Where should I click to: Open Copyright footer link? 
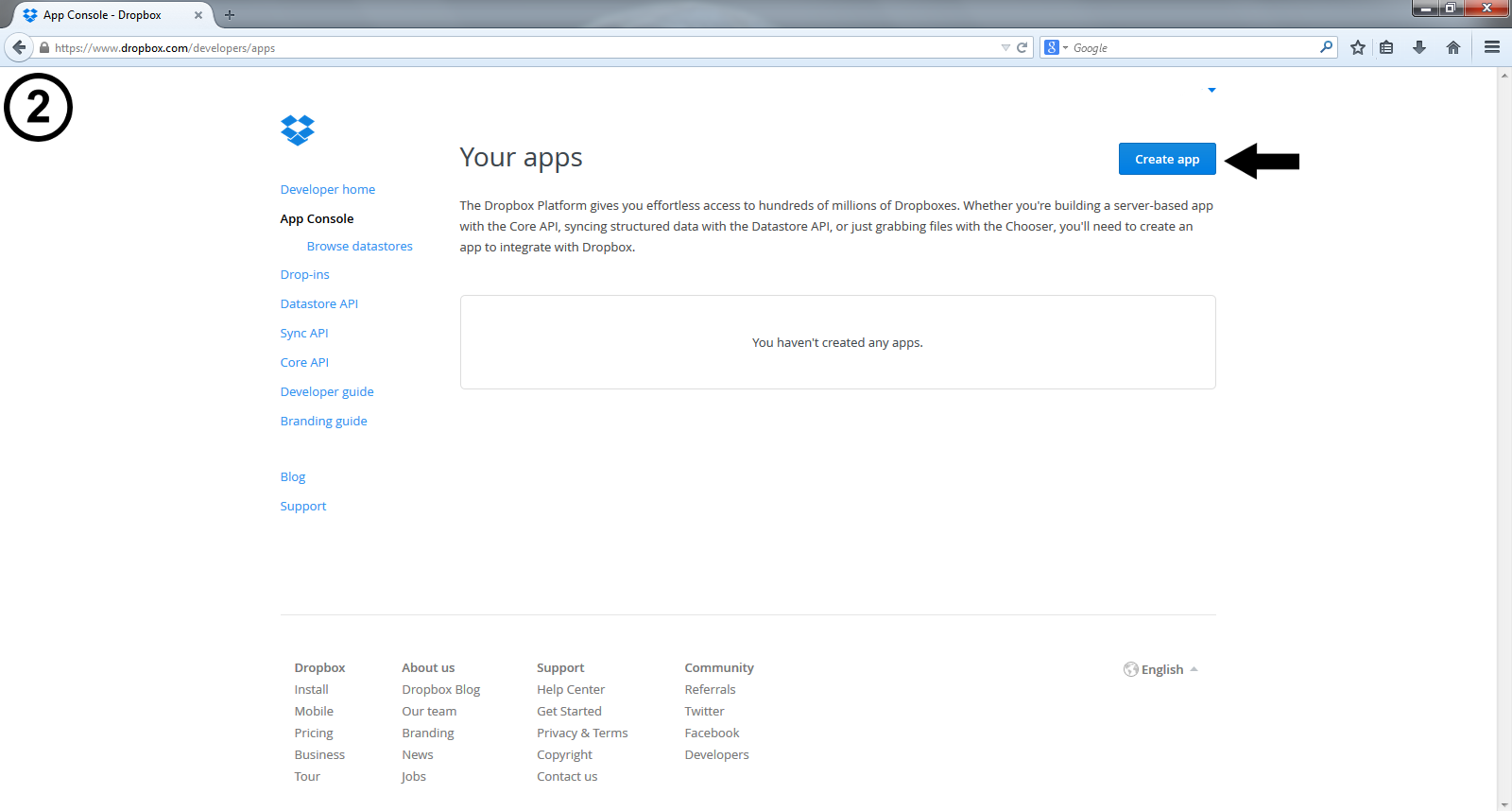click(x=564, y=754)
